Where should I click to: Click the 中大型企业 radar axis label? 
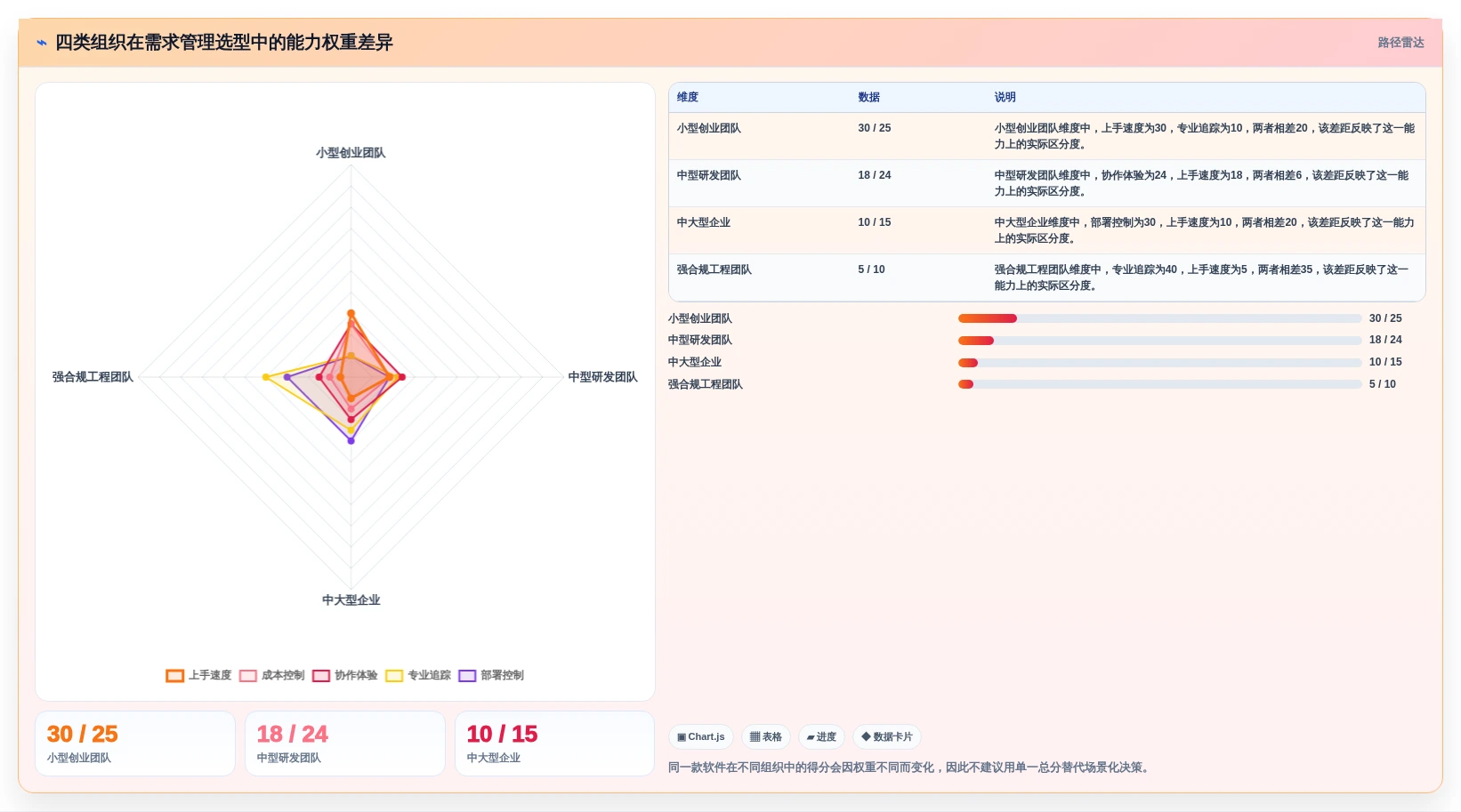click(351, 600)
